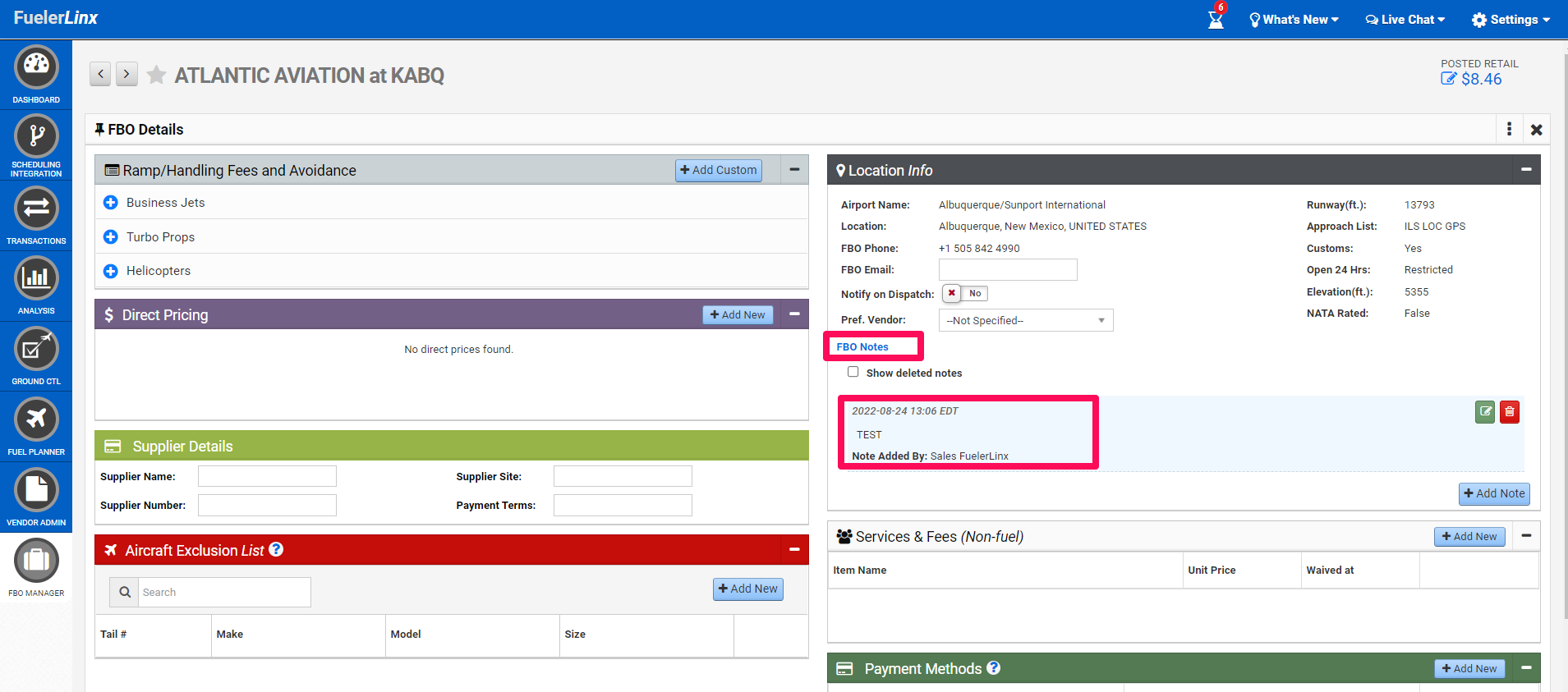The width and height of the screenshot is (1568, 692).
Task: Go to the next FBO arrow
Action: (x=126, y=74)
